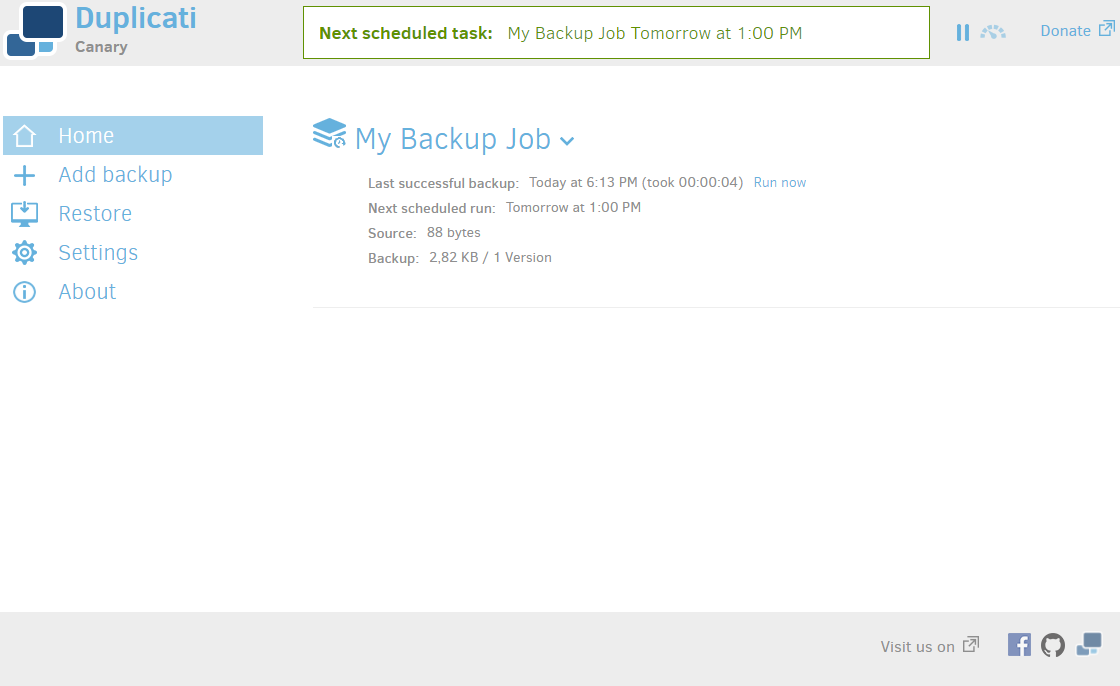1120x686 pixels.
Task: Open the Donate link
Action: (x=1076, y=31)
